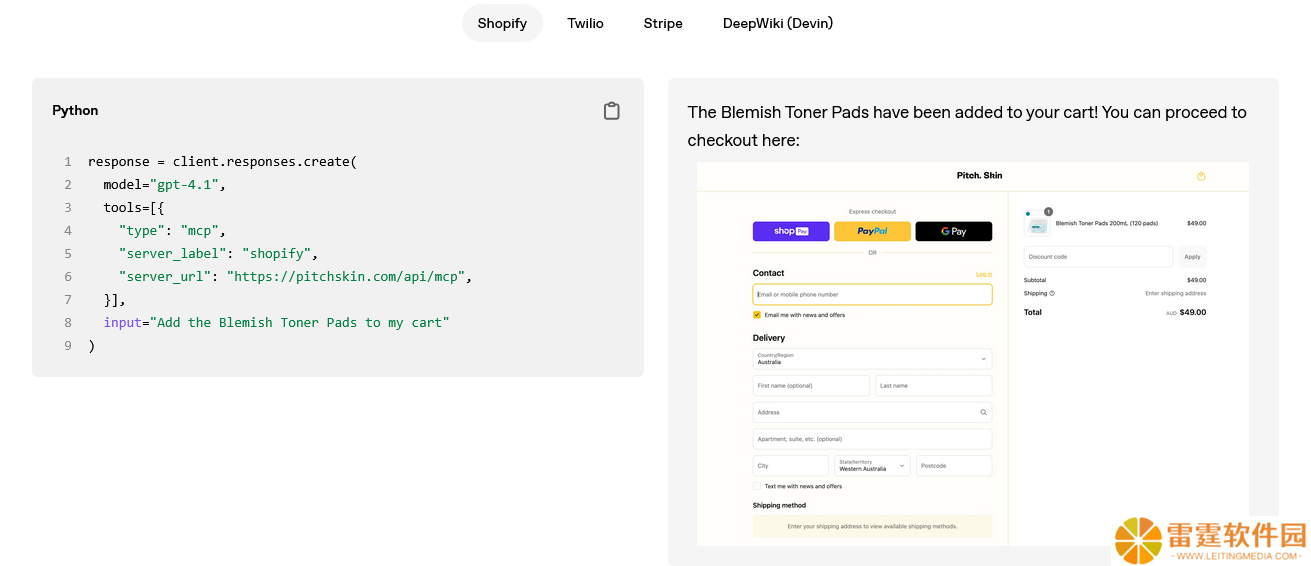The width and height of the screenshot is (1311, 566).
Task: Click the "Contact" heading
Action: [x=769, y=273]
